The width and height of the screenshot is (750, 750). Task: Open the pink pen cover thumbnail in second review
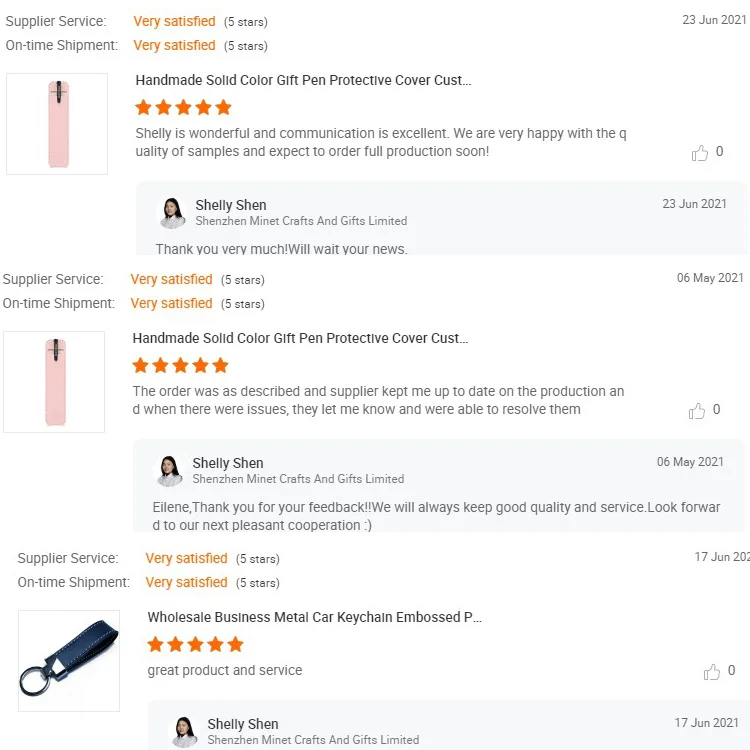tap(54, 382)
